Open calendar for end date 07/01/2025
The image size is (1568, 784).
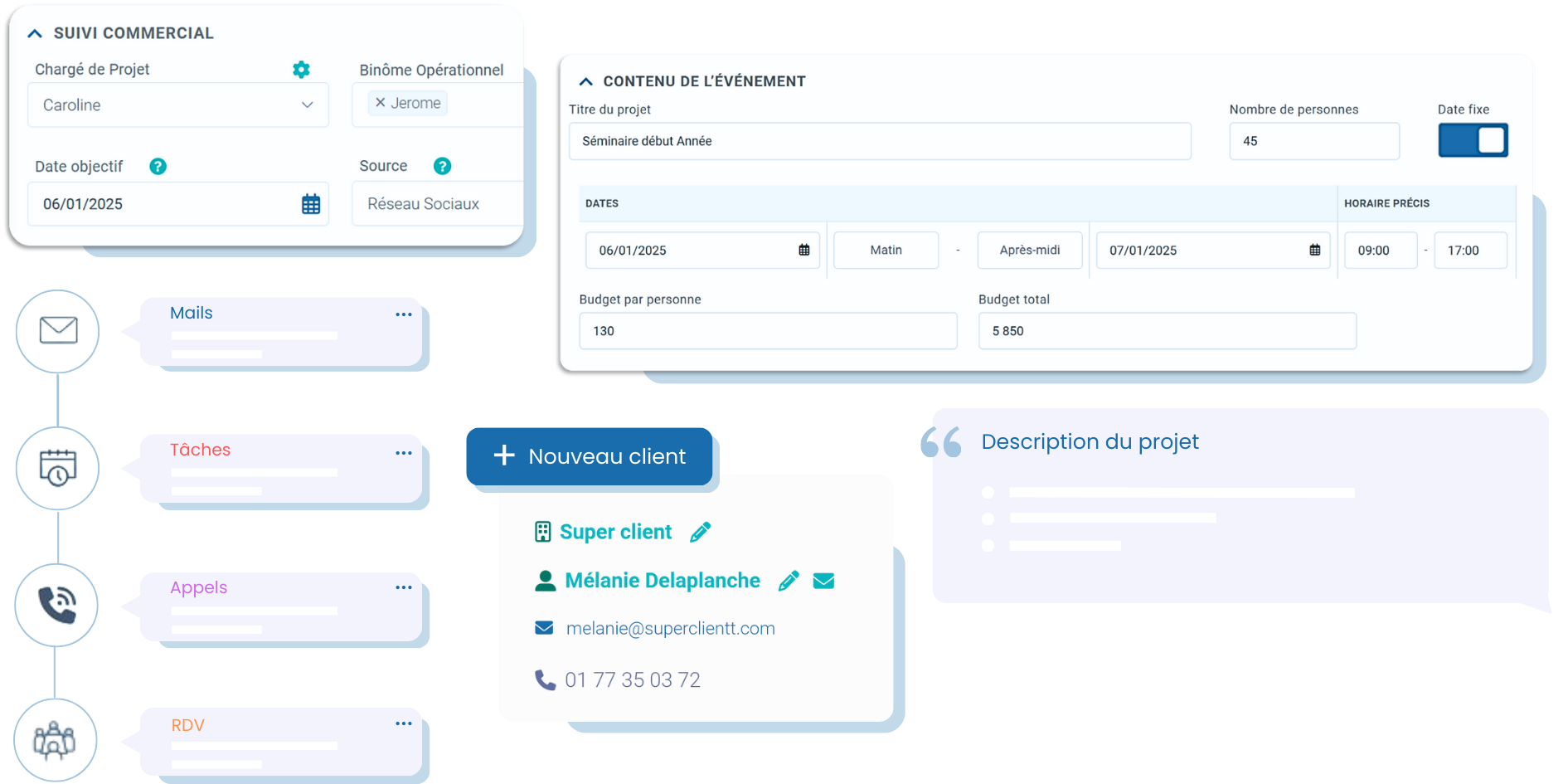[1315, 251]
